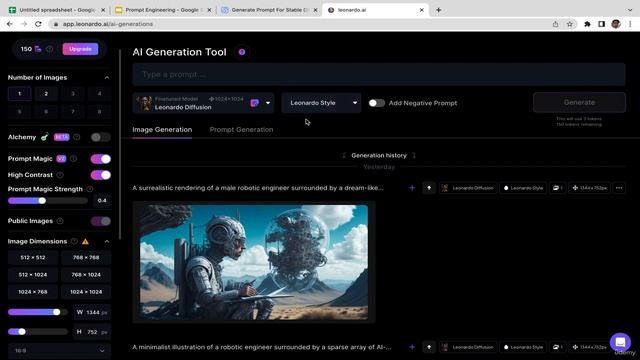Open the token info help icon near Upgrade
640x360 pixels.
click(x=49, y=49)
